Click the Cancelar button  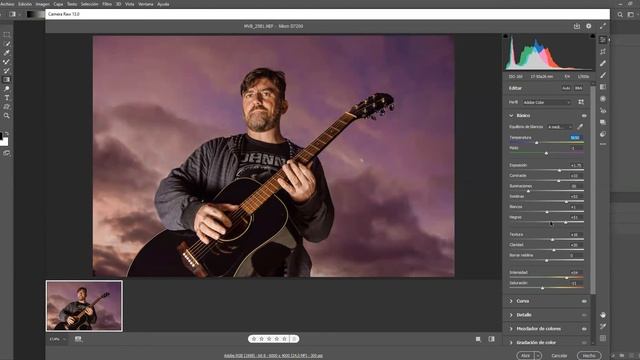point(559,356)
